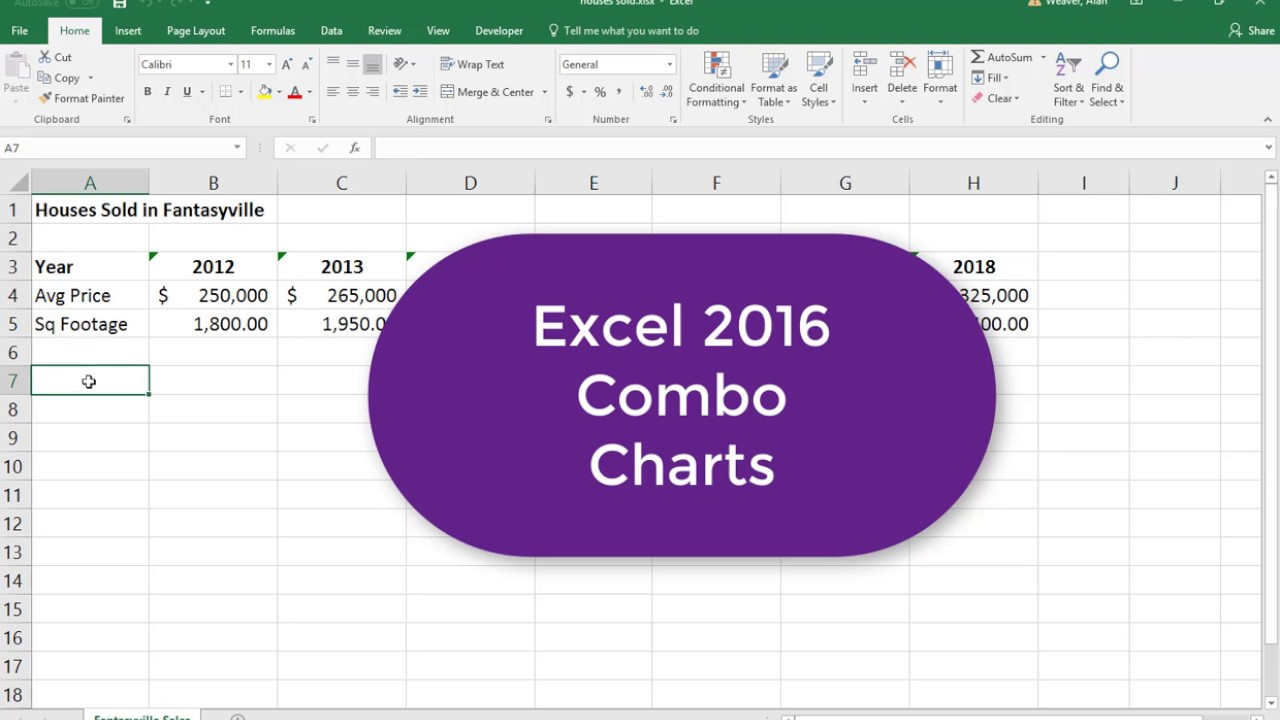Click the Insert Function fx button

[x=354, y=148]
